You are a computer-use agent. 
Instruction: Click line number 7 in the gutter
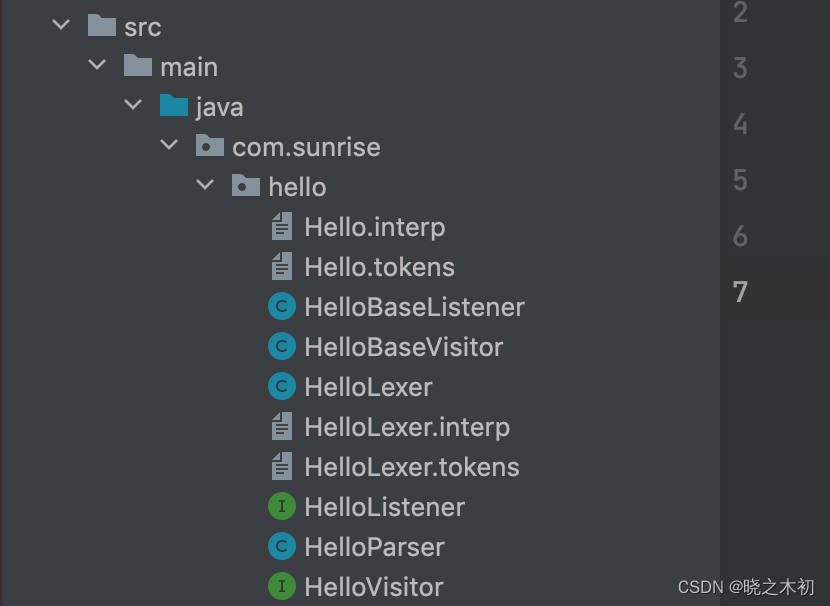740,292
